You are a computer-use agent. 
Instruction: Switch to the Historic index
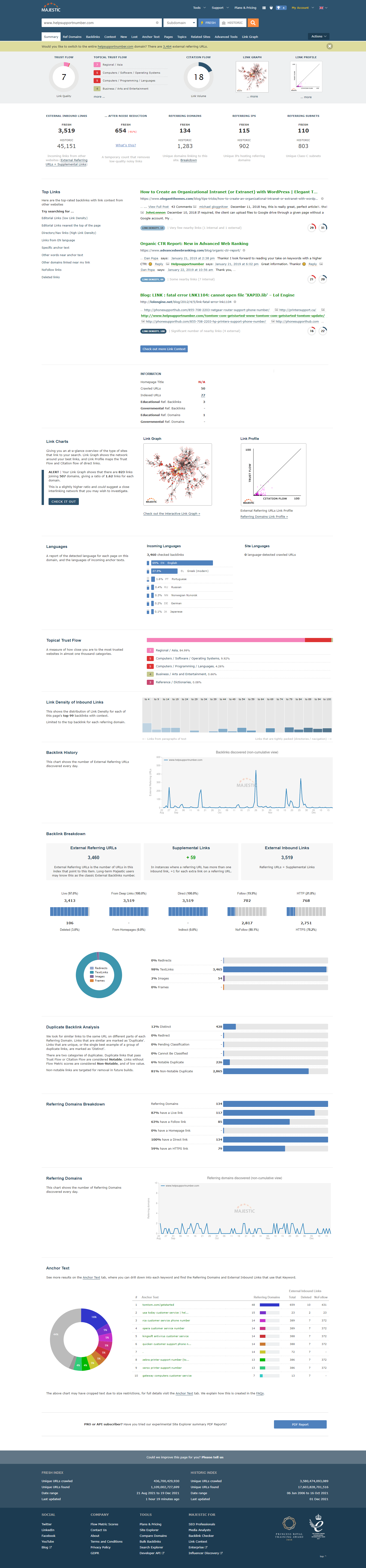[x=232, y=23]
